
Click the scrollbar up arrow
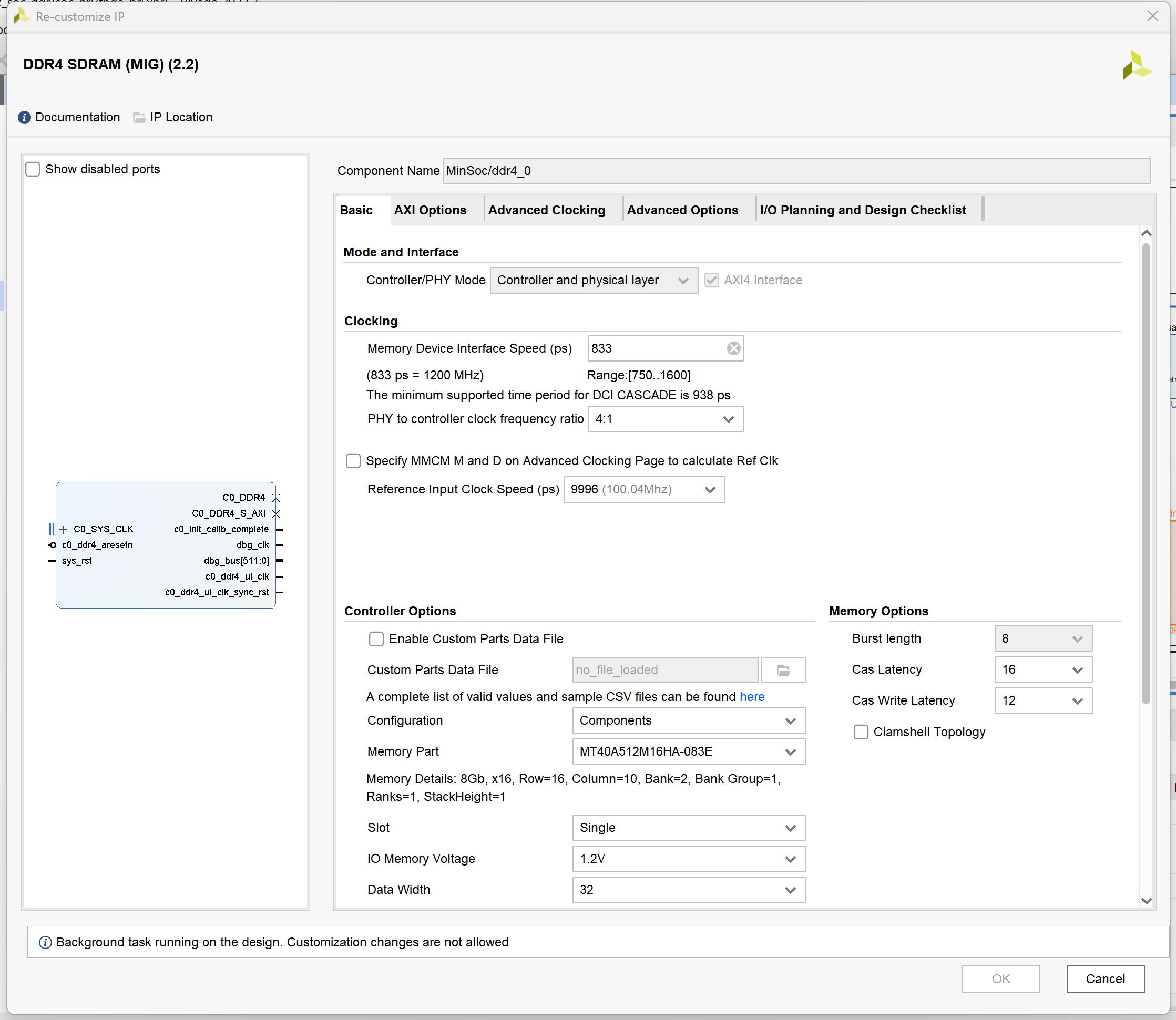coord(1147,233)
